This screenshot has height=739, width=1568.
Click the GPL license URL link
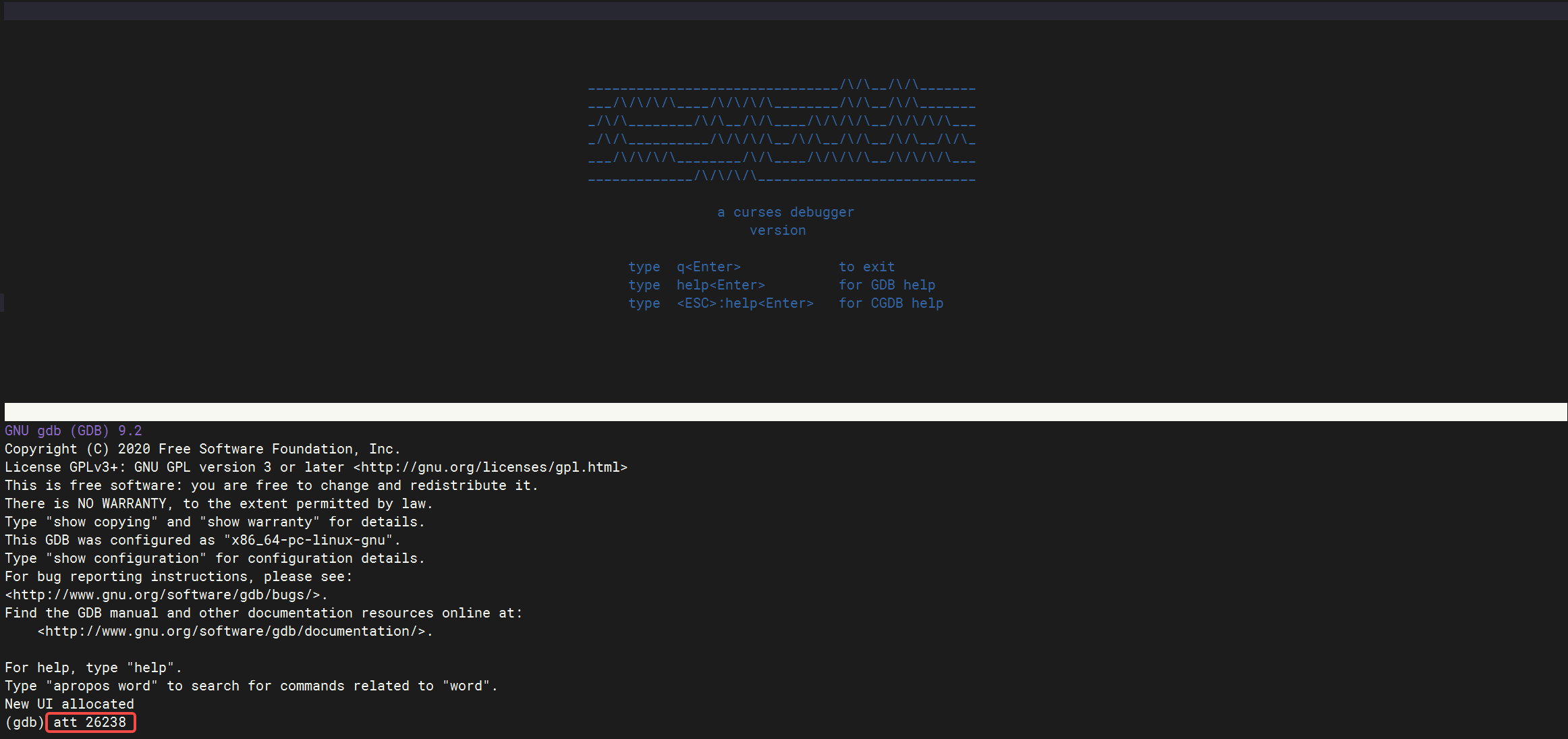491,467
